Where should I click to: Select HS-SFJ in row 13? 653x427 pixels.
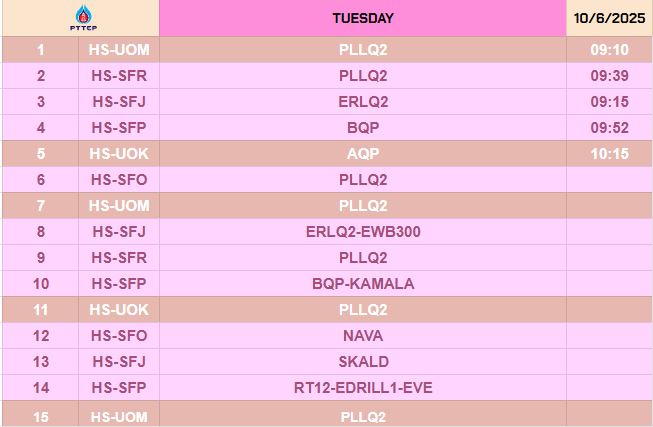click(119, 362)
